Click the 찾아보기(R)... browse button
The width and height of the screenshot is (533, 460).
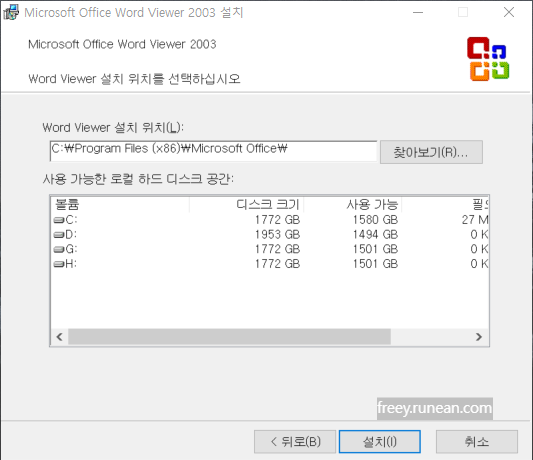click(x=431, y=152)
